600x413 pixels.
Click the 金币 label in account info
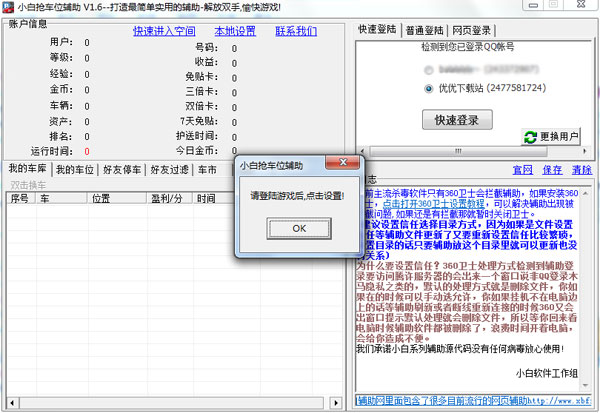point(61,90)
